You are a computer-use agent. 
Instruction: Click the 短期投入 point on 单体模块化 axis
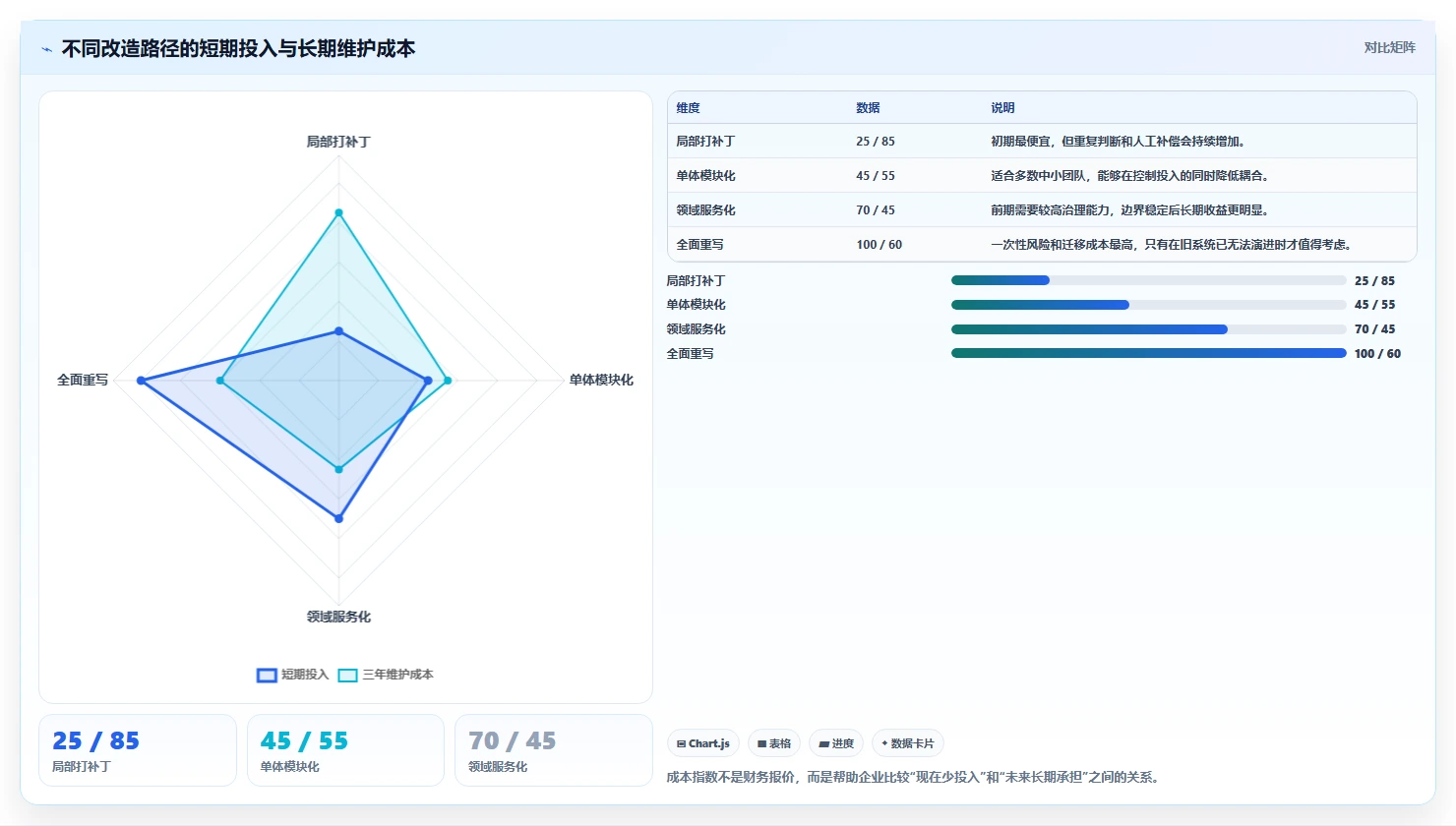click(x=428, y=381)
